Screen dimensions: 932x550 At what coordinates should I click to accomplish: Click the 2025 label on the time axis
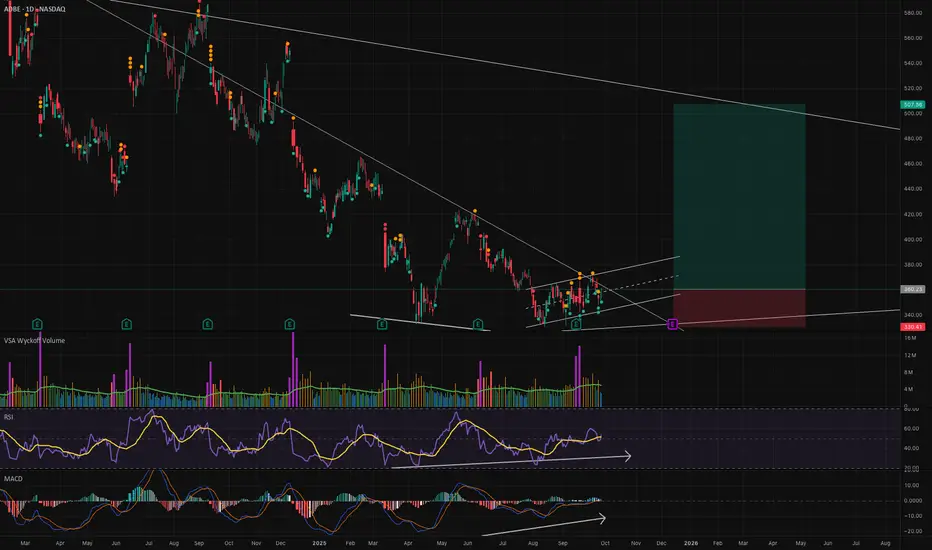coord(319,543)
